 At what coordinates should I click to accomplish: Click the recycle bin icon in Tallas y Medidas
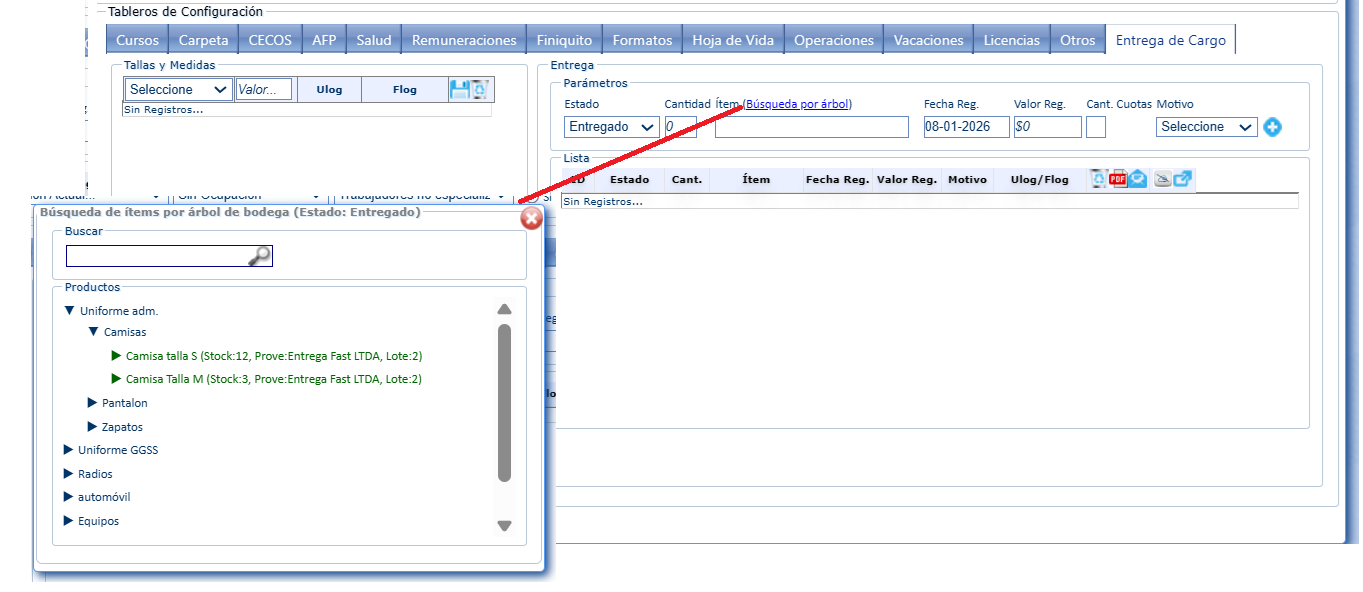pyautogui.click(x=481, y=90)
